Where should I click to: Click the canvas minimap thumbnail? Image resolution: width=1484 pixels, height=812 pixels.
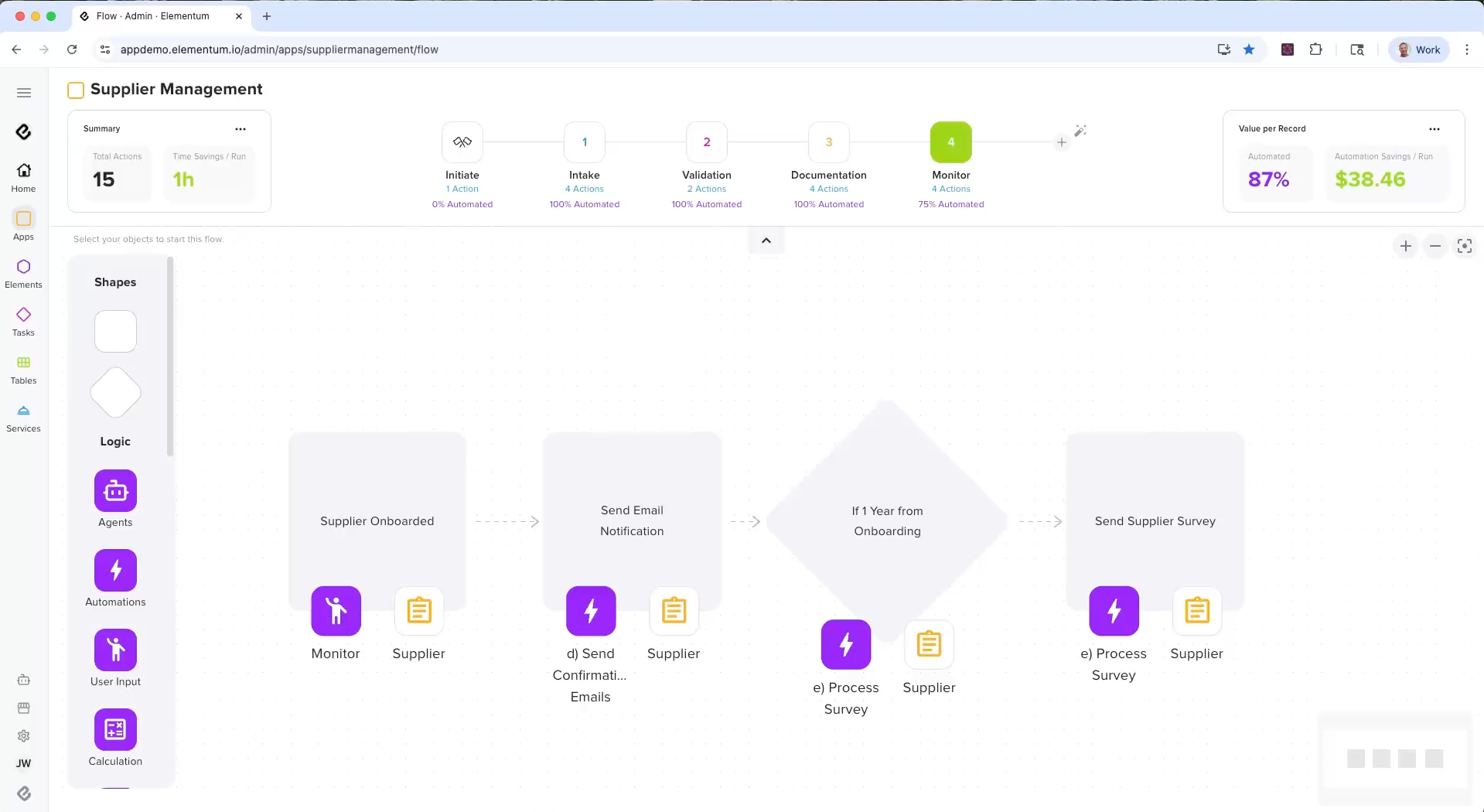pos(1394,759)
